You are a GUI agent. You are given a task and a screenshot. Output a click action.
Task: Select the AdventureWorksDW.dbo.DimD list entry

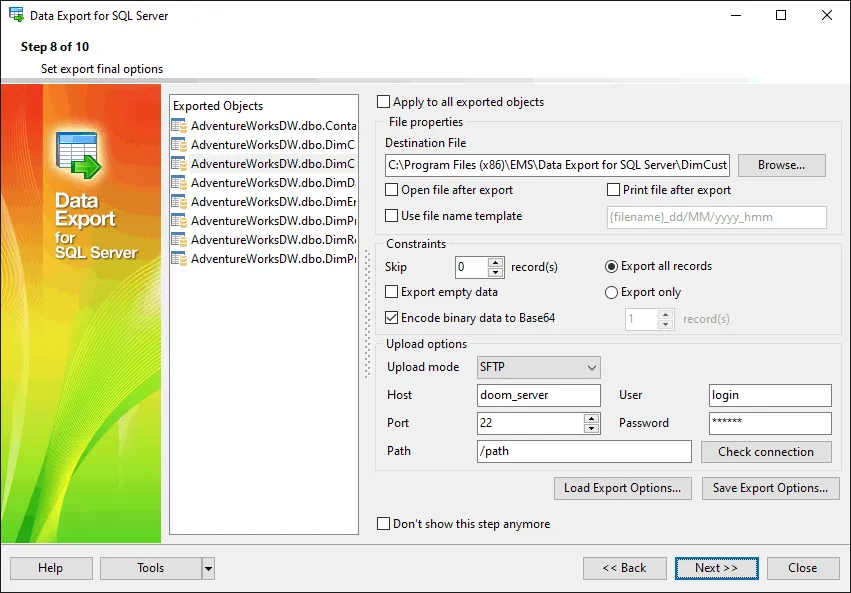(x=264, y=183)
